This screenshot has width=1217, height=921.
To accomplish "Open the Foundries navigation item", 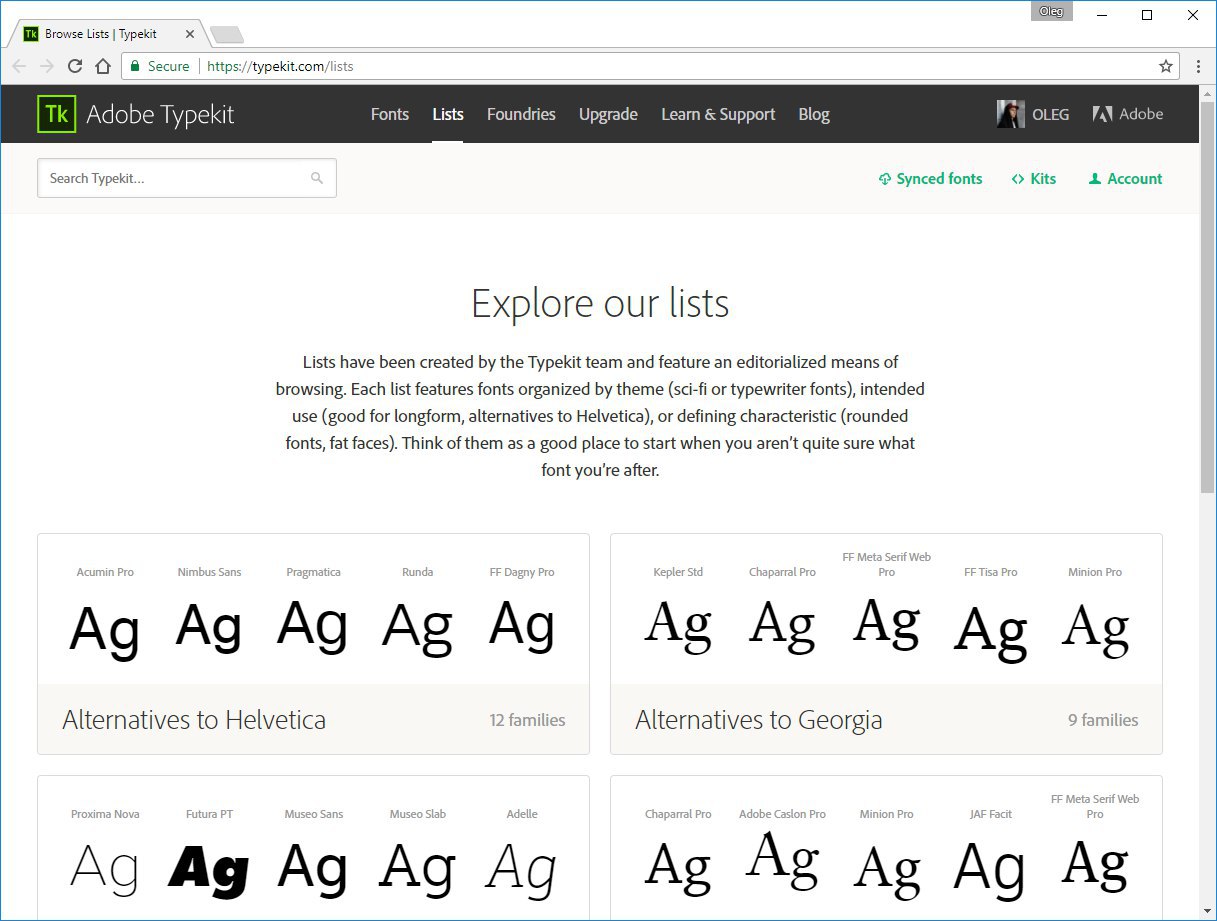I will click(521, 114).
